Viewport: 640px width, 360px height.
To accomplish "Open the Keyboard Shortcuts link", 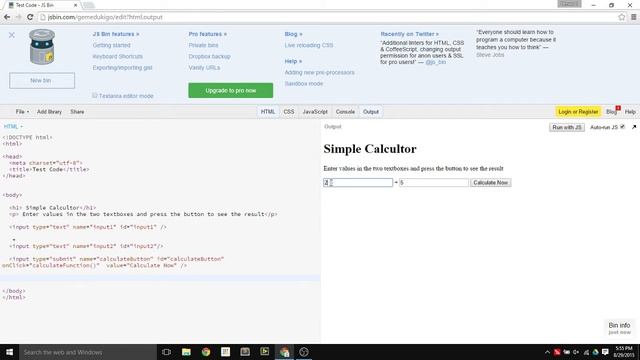I will [118, 56].
